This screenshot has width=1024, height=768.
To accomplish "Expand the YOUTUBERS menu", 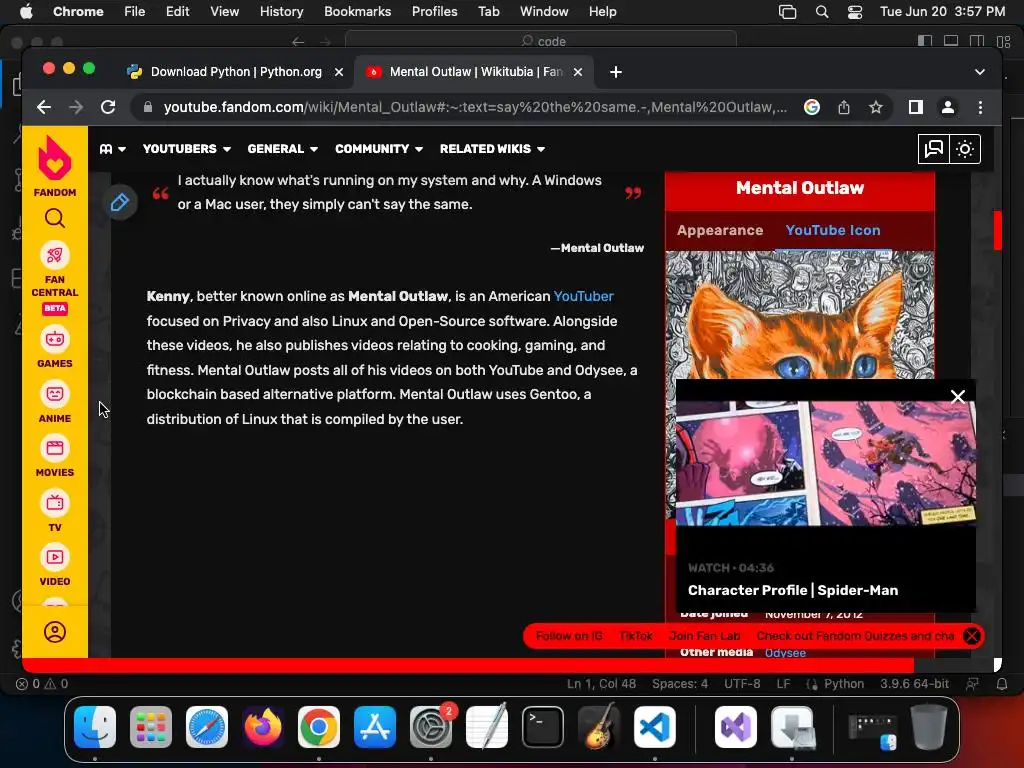I will [187, 149].
